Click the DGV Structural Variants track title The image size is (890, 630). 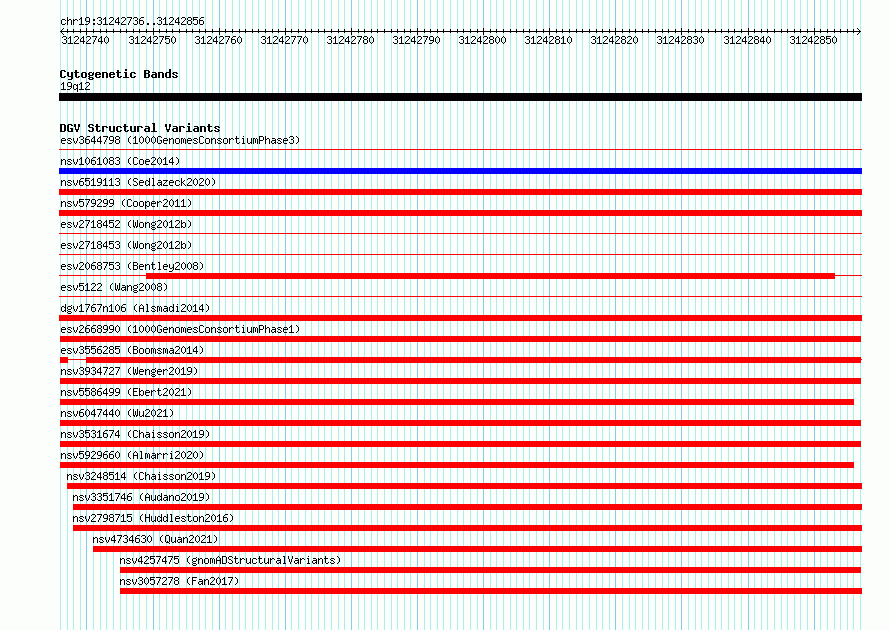point(140,128)
